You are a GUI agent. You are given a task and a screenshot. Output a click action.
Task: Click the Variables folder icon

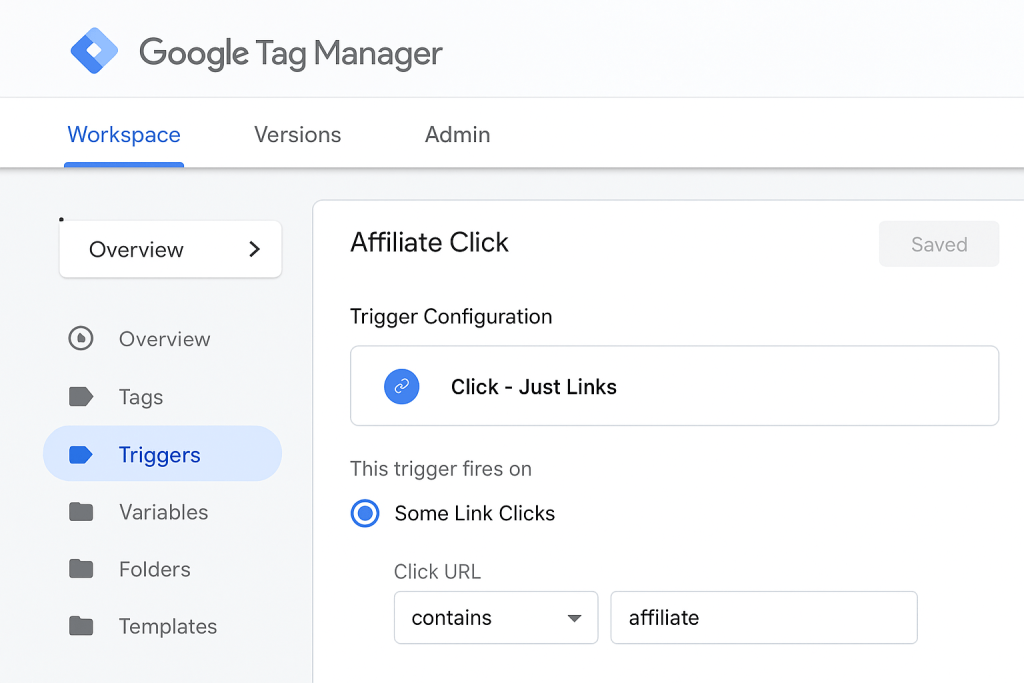pos(81,512)
